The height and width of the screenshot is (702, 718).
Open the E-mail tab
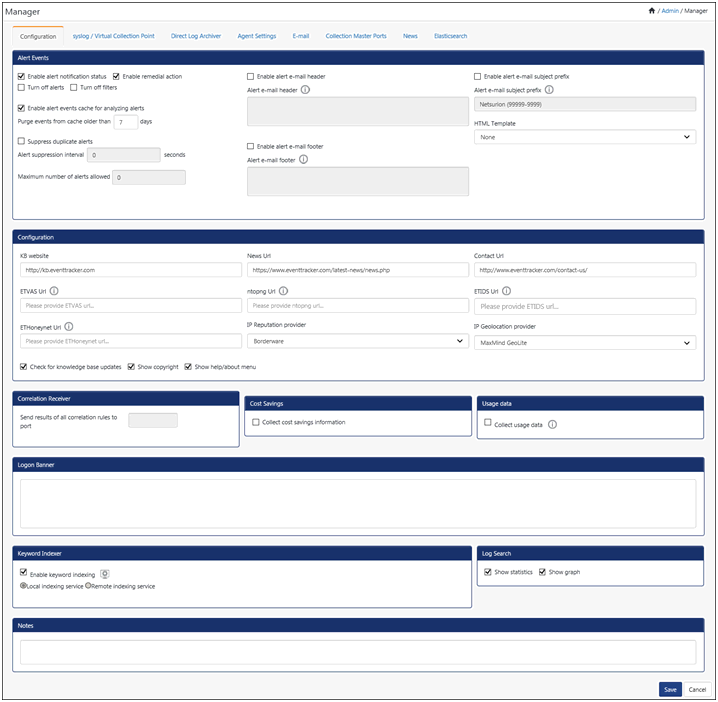click(301, 36)
